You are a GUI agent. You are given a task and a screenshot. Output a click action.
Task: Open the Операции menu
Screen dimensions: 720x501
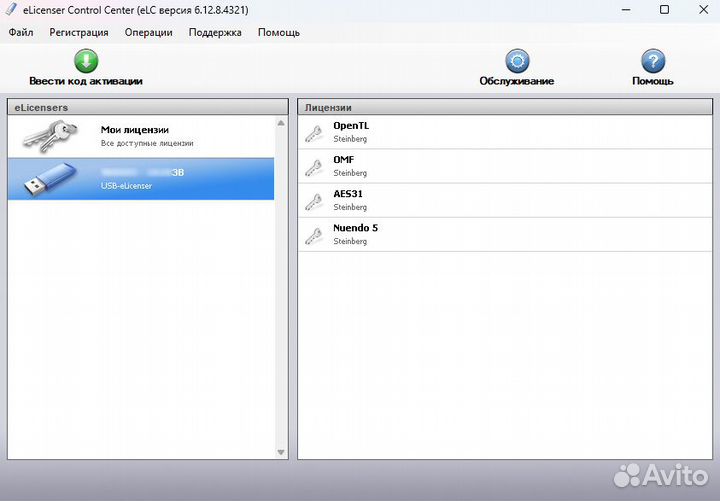149,33
